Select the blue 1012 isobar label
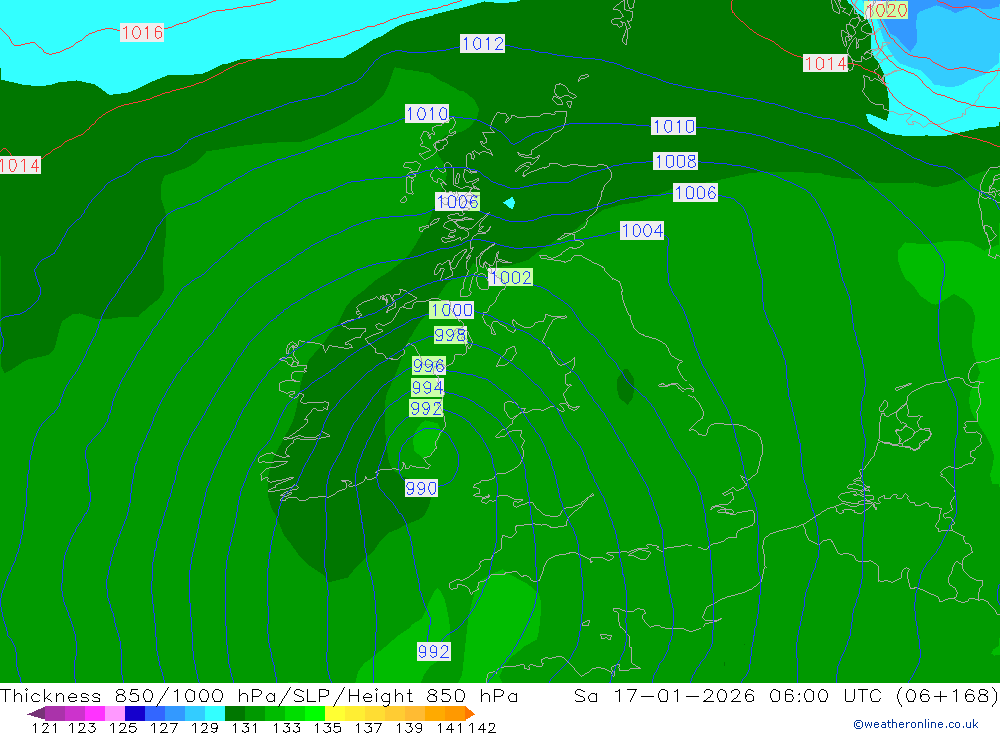1000x733 pixels. [483, 43]
